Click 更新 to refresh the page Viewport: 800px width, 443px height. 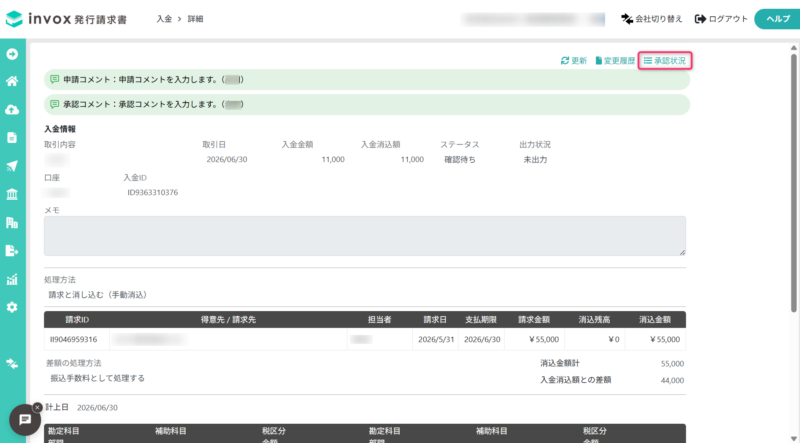(x=574, y=61)
